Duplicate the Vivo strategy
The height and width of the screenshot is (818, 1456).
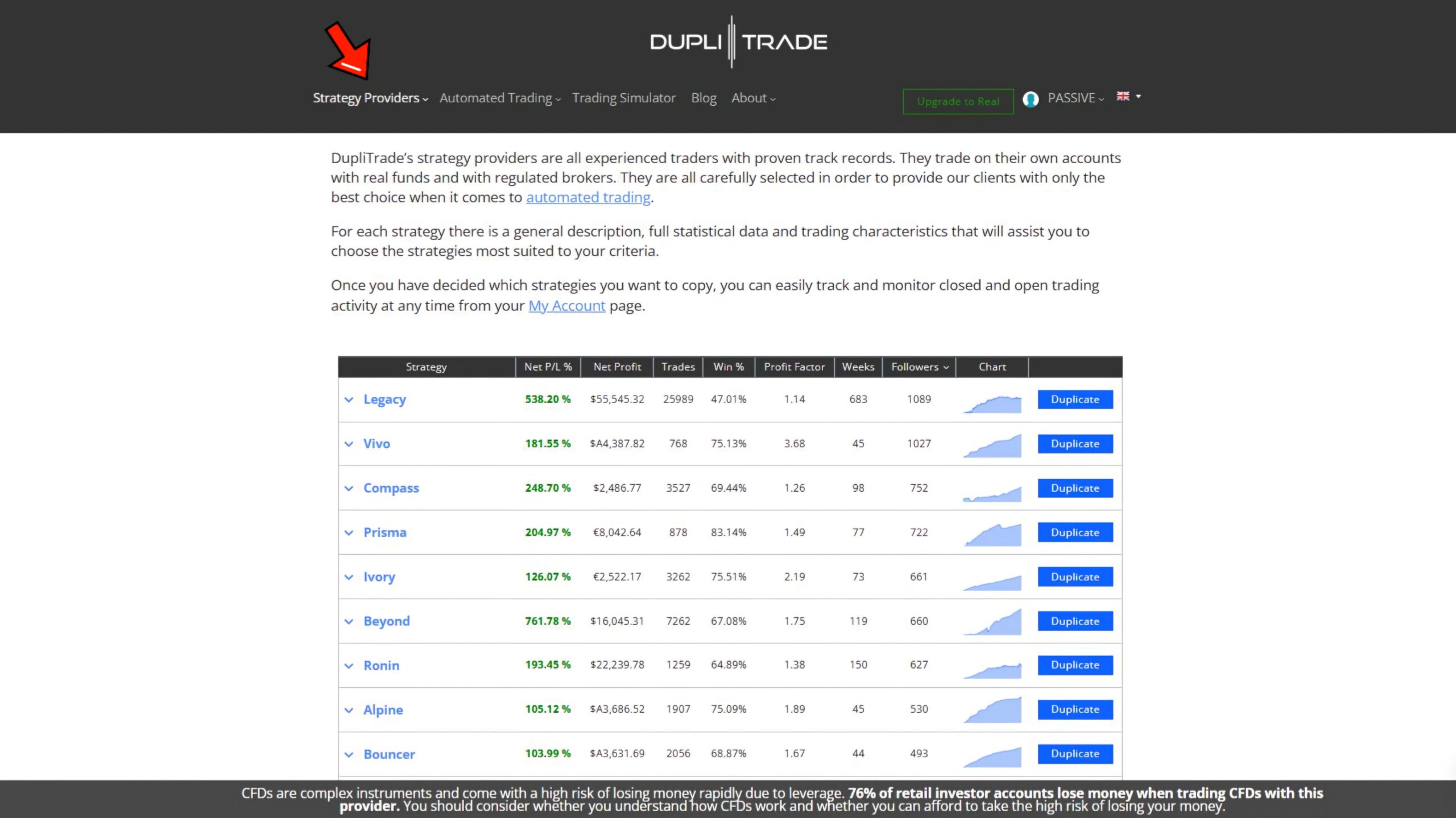pyautogui.click(x=1075, y=443)
